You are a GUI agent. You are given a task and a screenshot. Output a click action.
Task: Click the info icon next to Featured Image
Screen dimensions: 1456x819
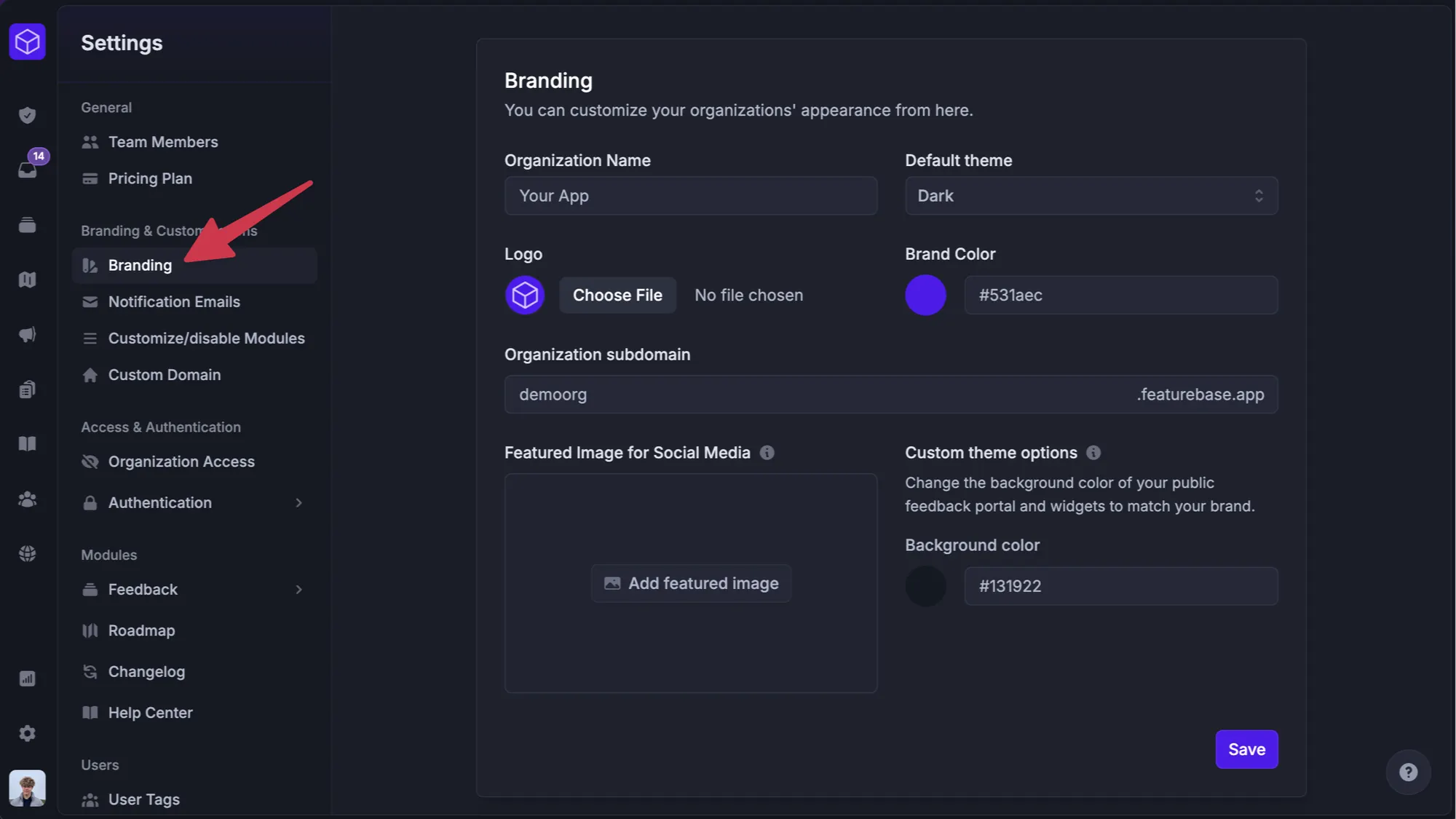tap(767, 453)
